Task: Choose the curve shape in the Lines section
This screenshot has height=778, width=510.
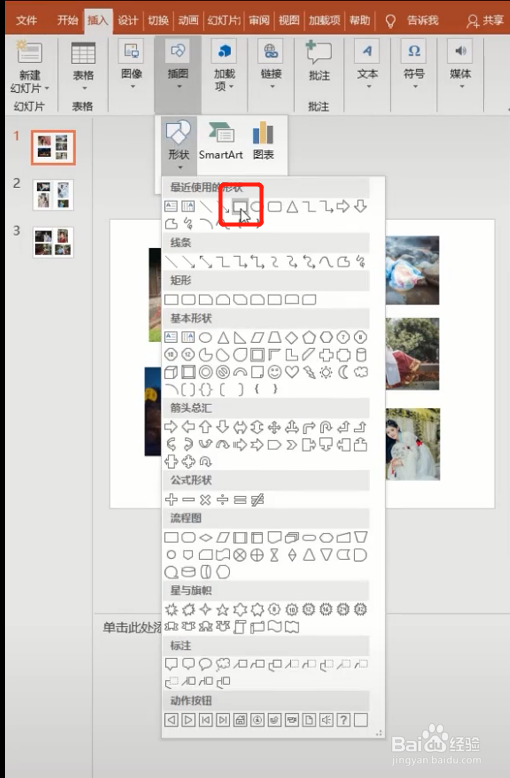Action: pos(326,261)
